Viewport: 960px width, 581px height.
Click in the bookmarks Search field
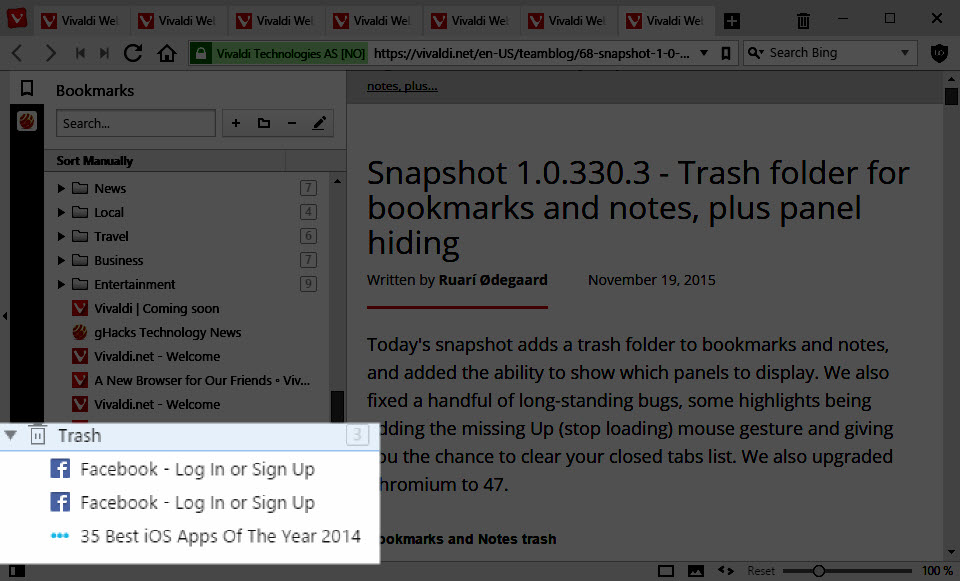point(136,123)
